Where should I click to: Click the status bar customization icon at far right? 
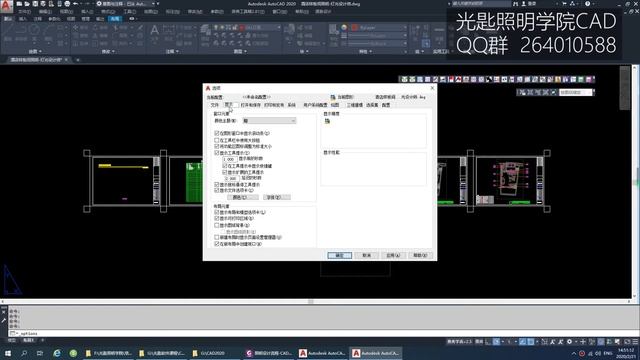(x=635, y=342)
